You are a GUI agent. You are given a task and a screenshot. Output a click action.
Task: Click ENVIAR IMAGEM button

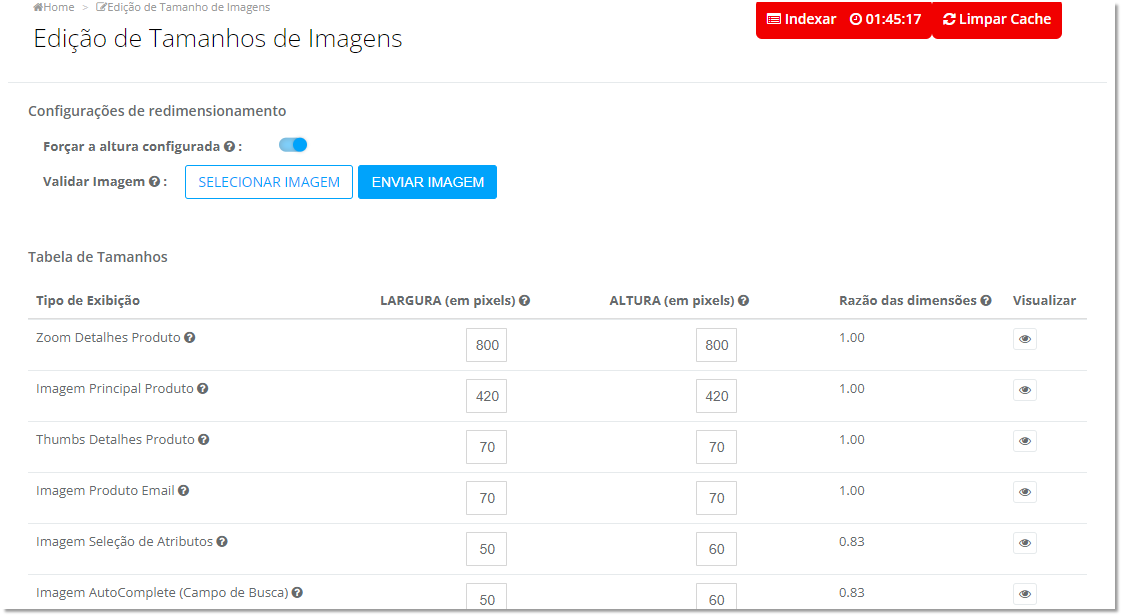pos(427,182)
